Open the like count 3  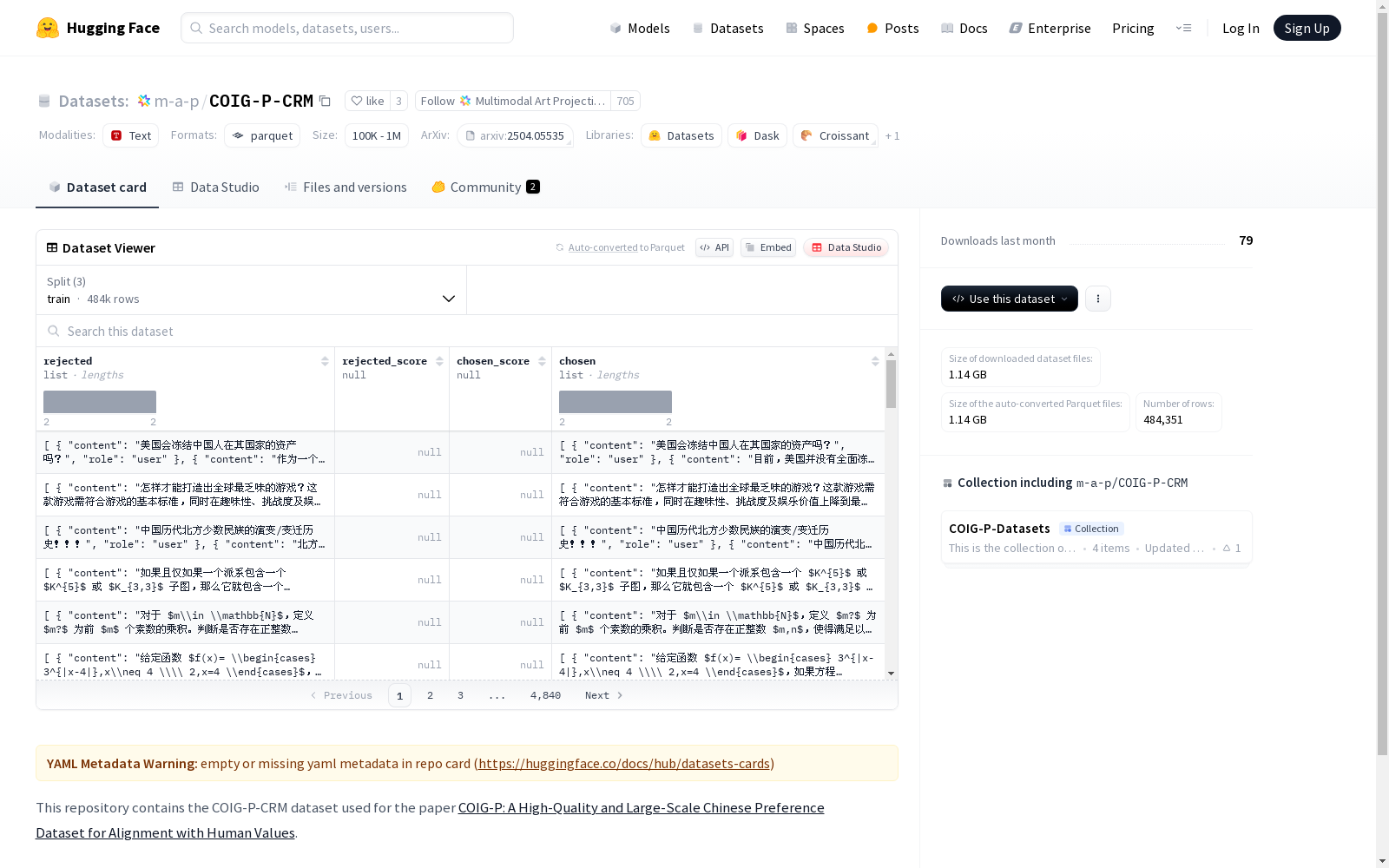pyautogui.click(x=398, y=101)
